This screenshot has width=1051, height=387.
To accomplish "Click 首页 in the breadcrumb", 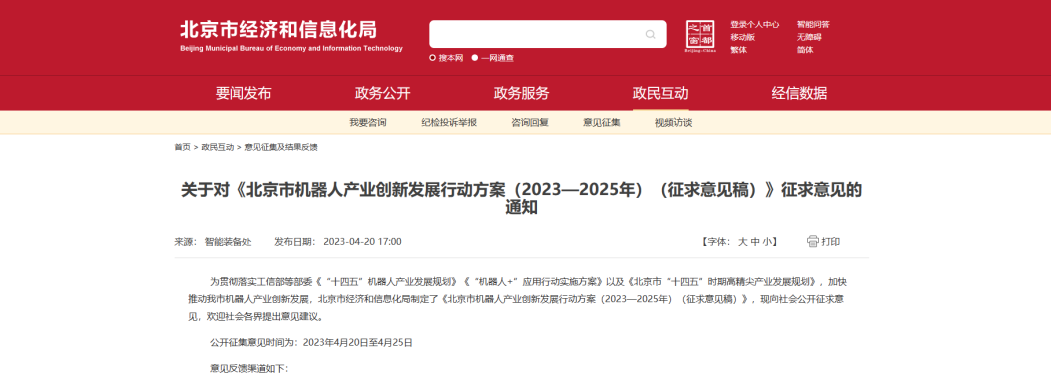I will [x=182, y=147].
